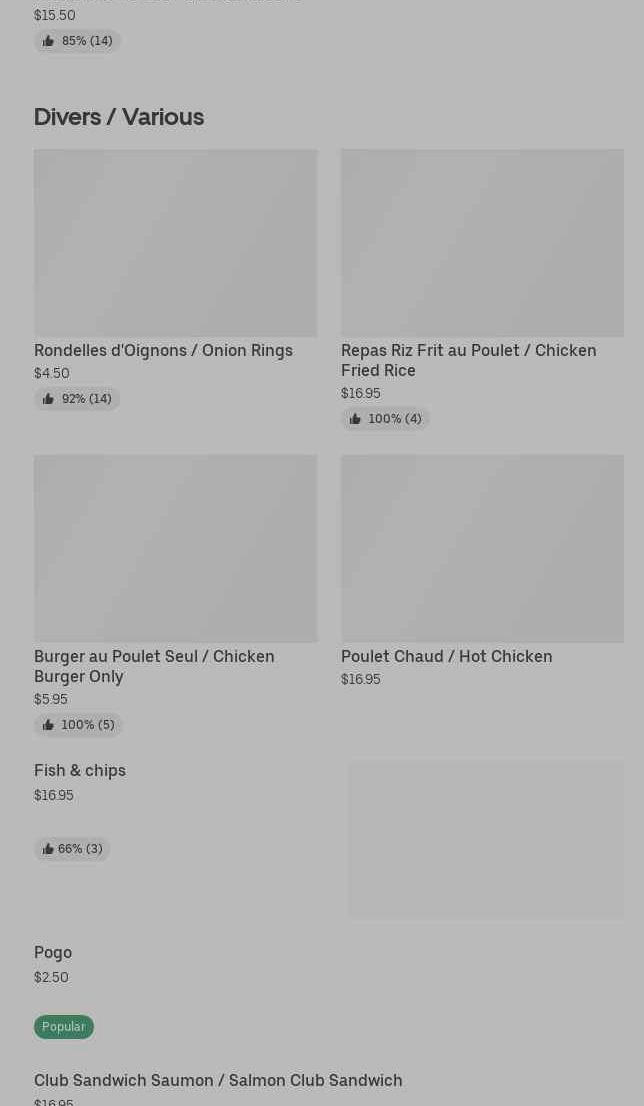Open the Onion Rings item photo
The image size is (644, 1106).
point(175,243)
